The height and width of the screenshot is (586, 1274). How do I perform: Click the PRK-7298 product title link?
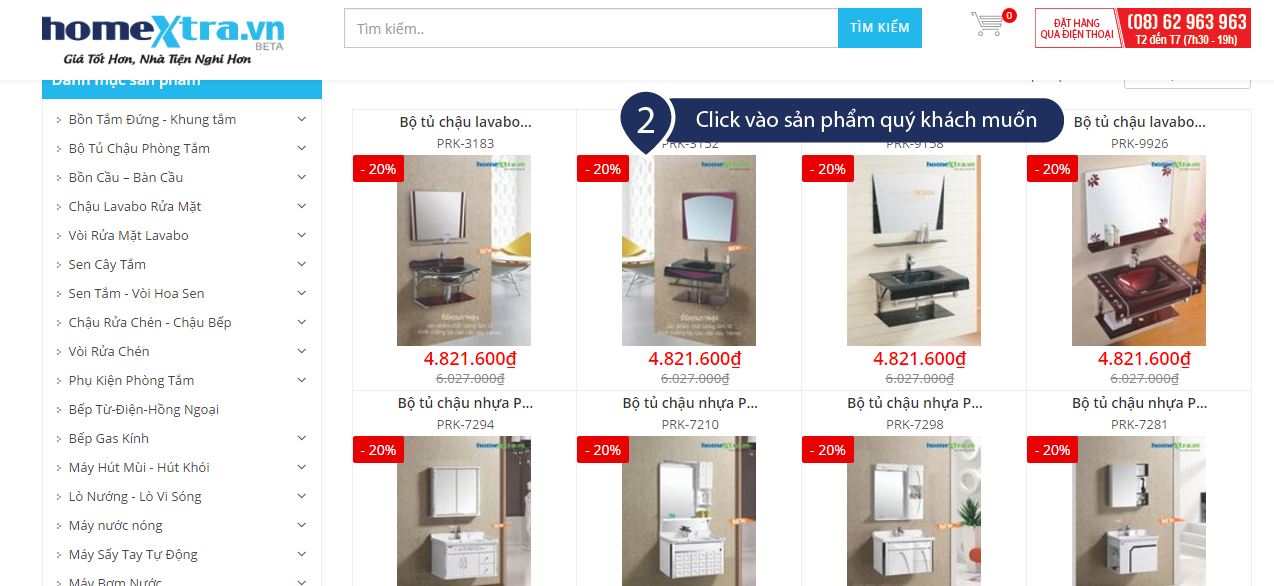(915, 404)
